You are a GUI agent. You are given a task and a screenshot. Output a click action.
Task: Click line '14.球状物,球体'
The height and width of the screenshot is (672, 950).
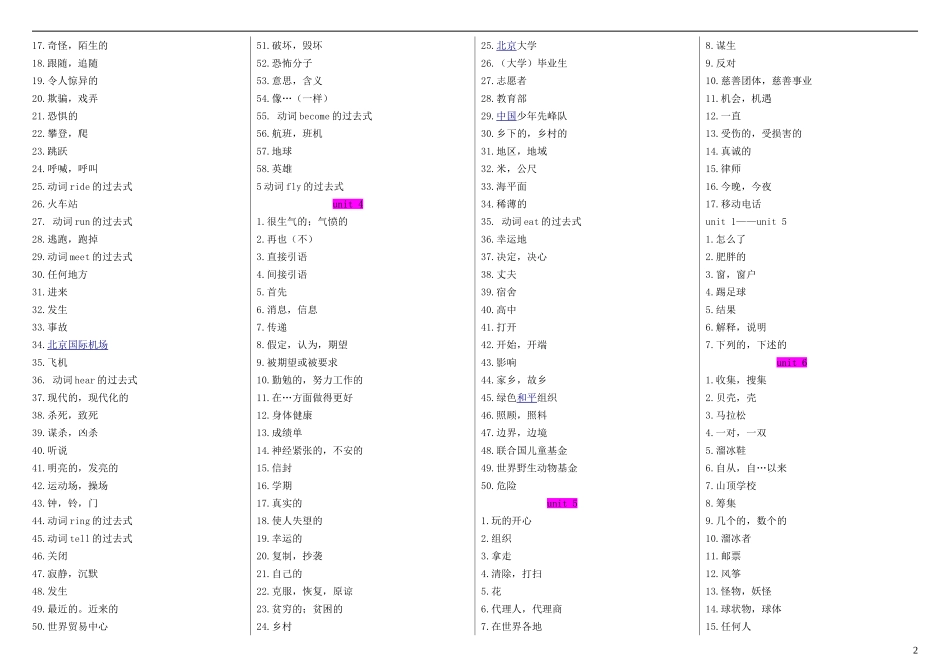pyautogui.click(x=743, y=608)
